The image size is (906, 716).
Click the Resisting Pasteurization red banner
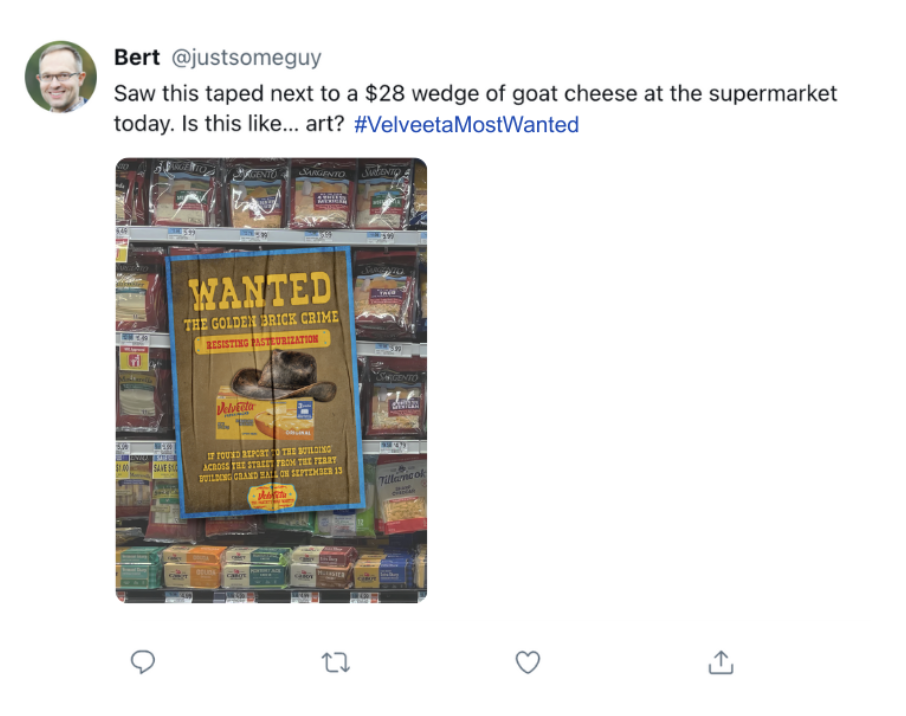[x=262, y=341]
